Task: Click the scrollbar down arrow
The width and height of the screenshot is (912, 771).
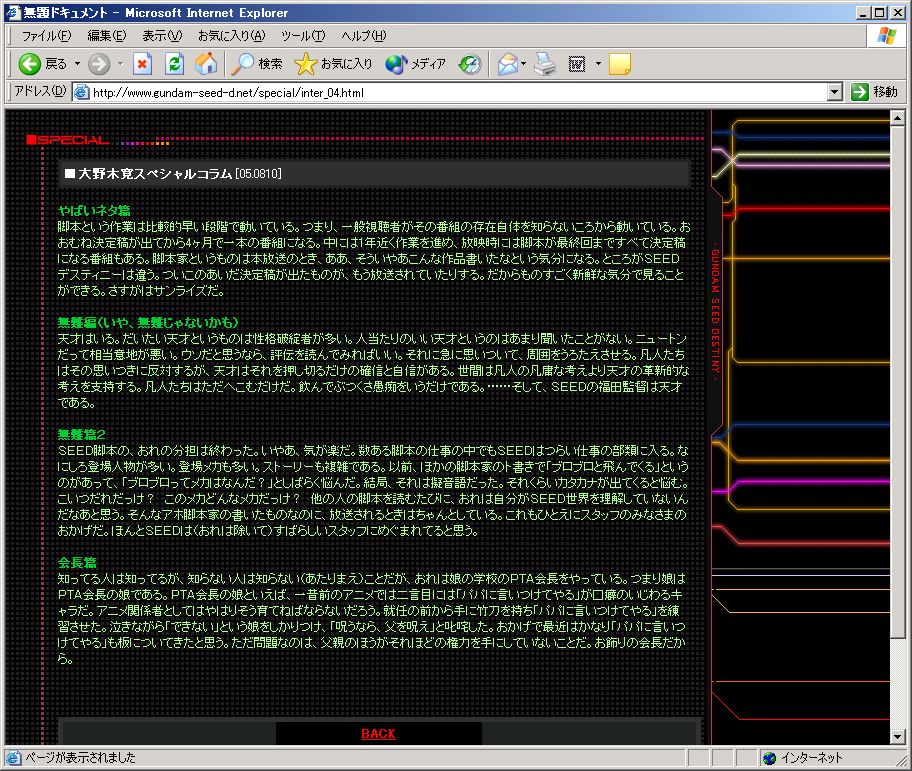Action: click(897, 737)
